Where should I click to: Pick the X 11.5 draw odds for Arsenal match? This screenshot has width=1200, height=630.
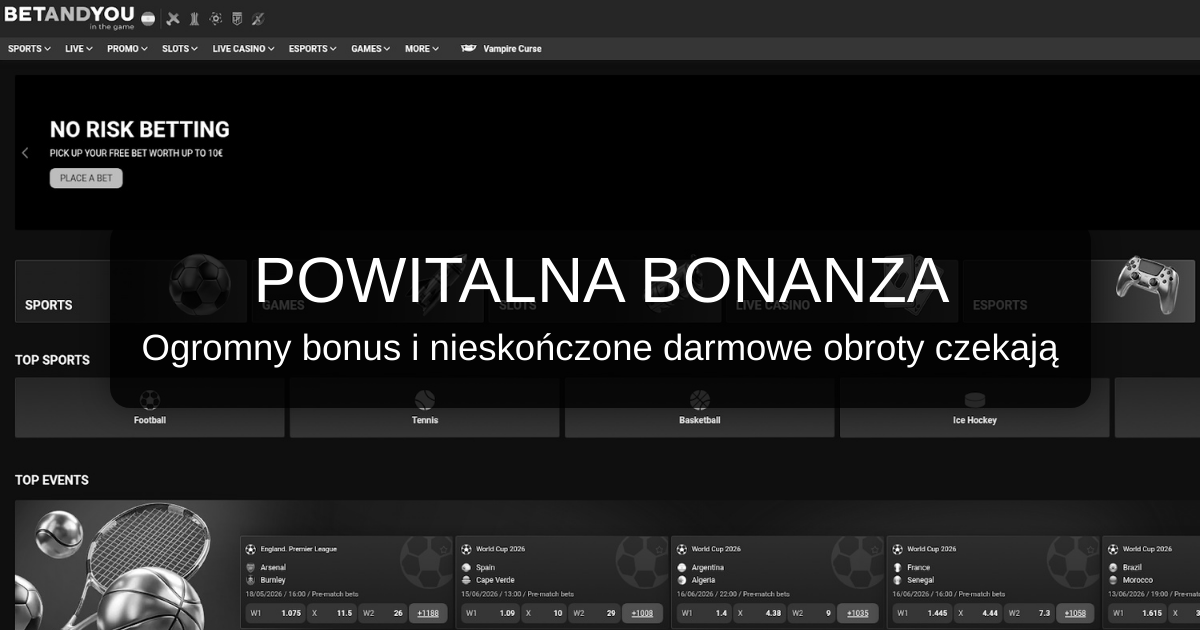(332, 613)
